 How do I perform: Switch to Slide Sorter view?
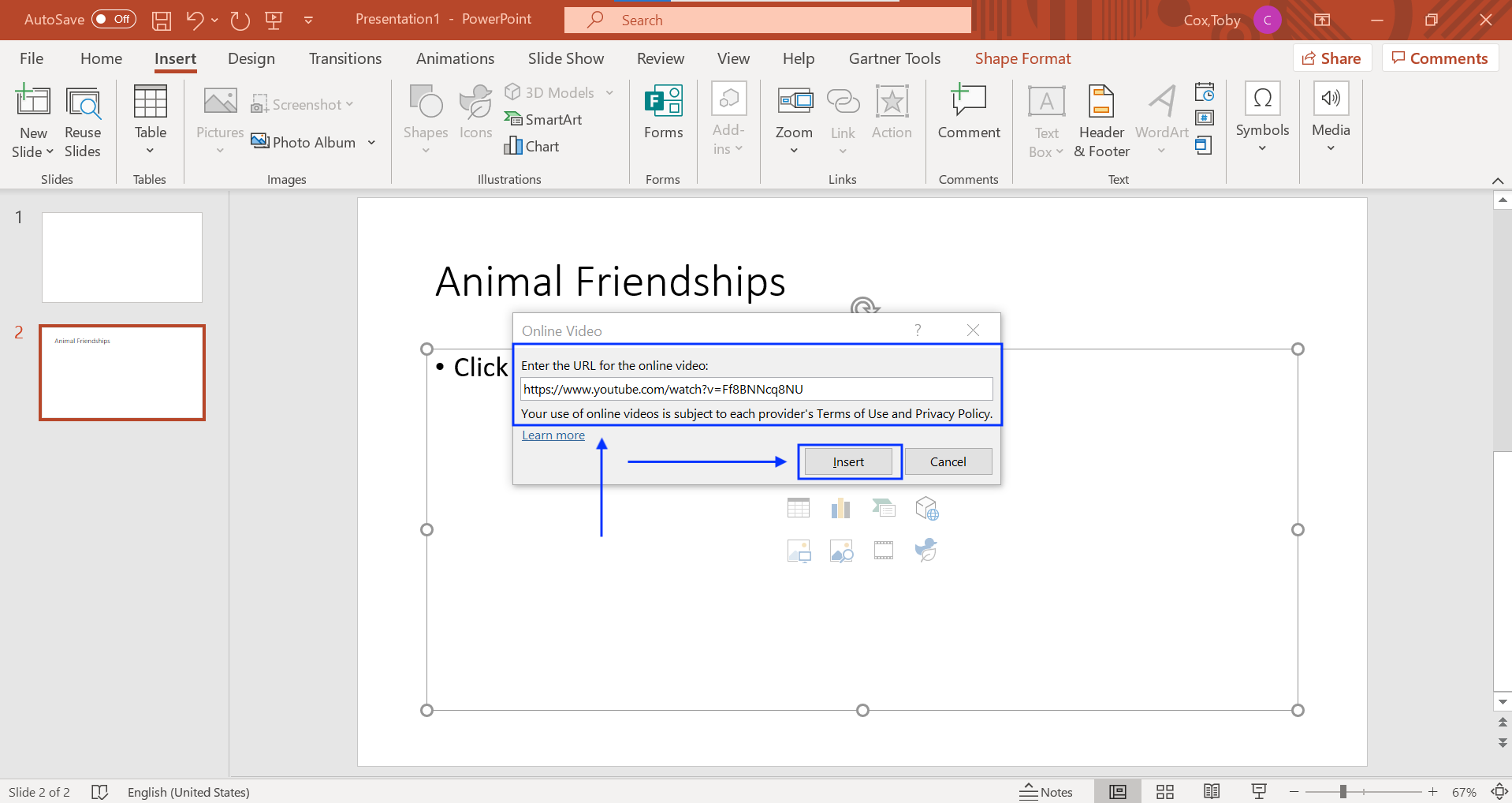[x=1164, y=791]
